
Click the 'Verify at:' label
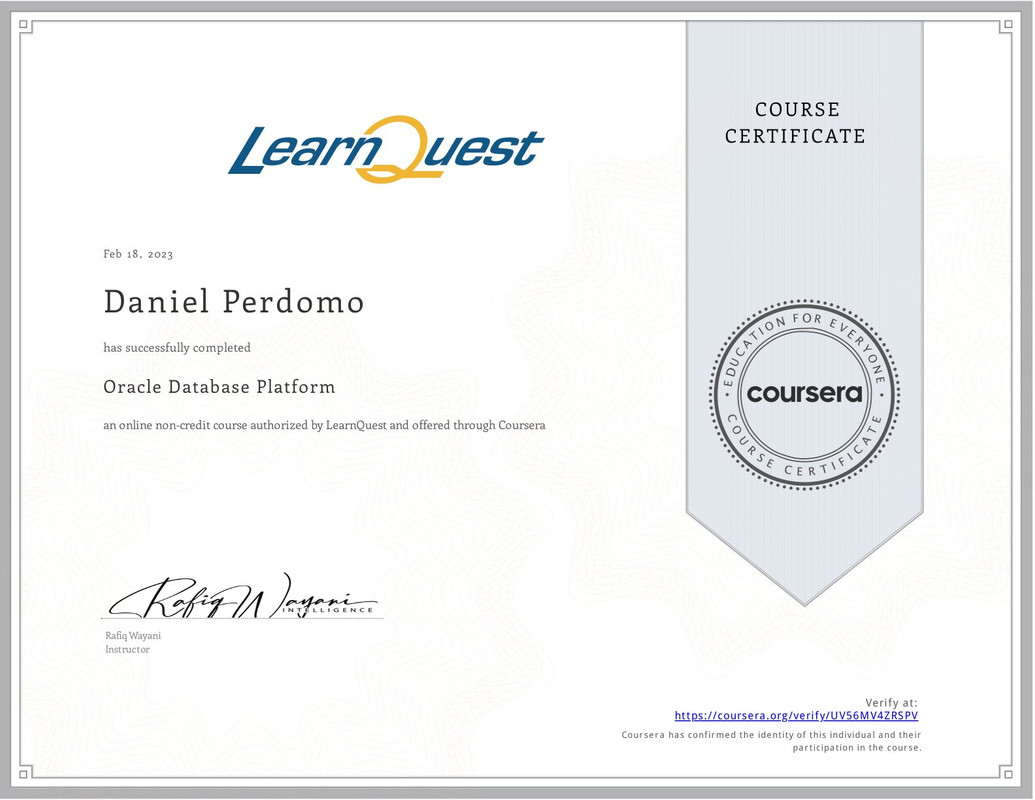coord(891,703)
